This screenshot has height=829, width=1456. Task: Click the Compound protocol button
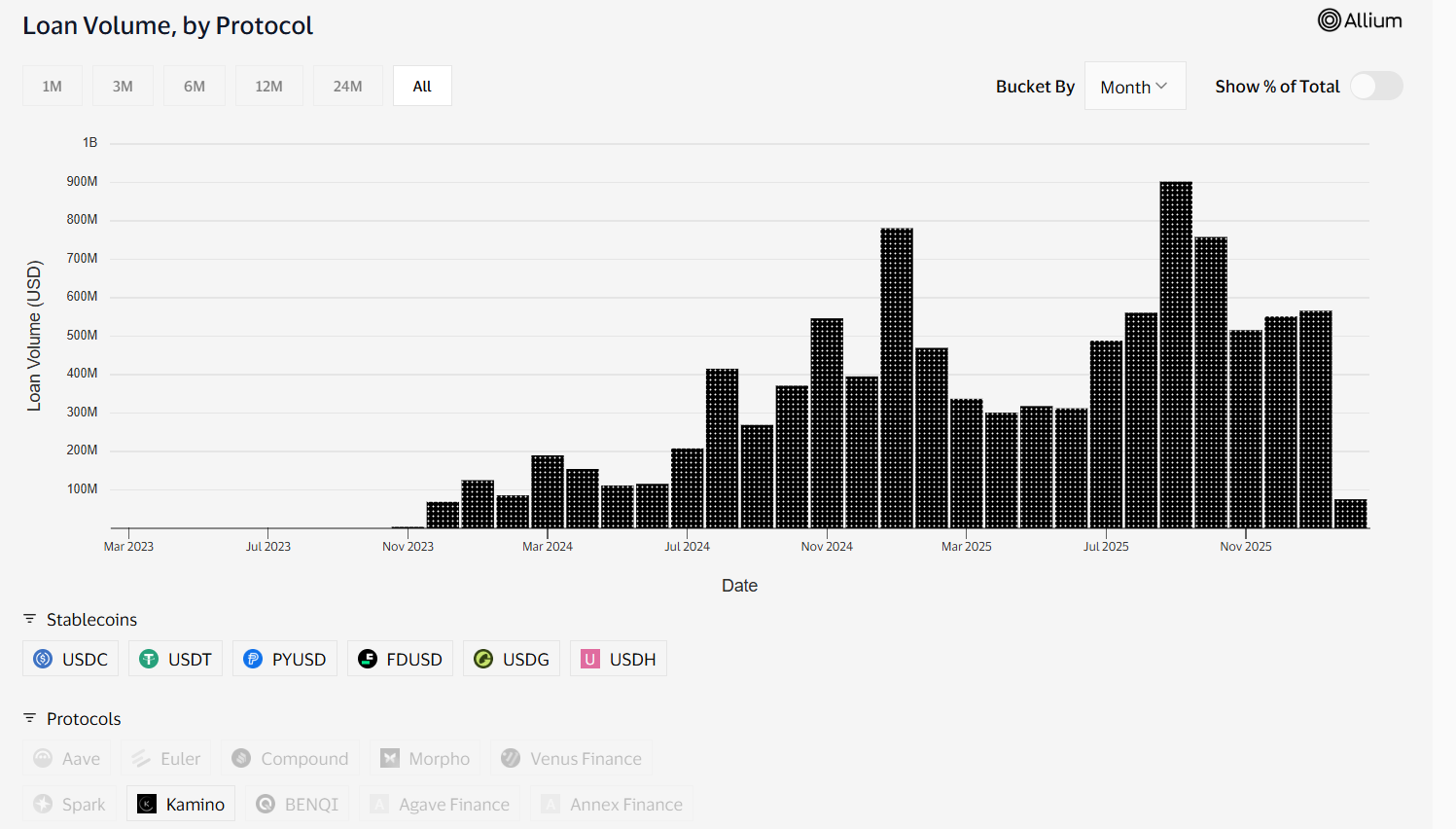tap(290, 758)
